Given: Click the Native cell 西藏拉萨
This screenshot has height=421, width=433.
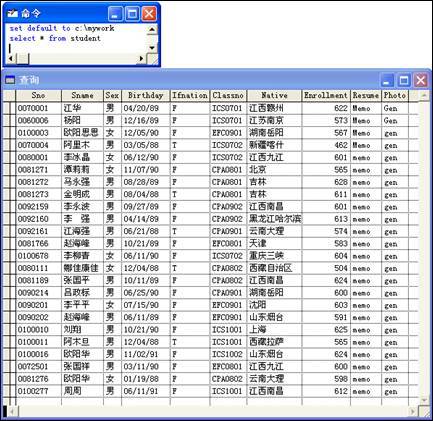Looking at the screenshot, I should [x=274, y=342].
